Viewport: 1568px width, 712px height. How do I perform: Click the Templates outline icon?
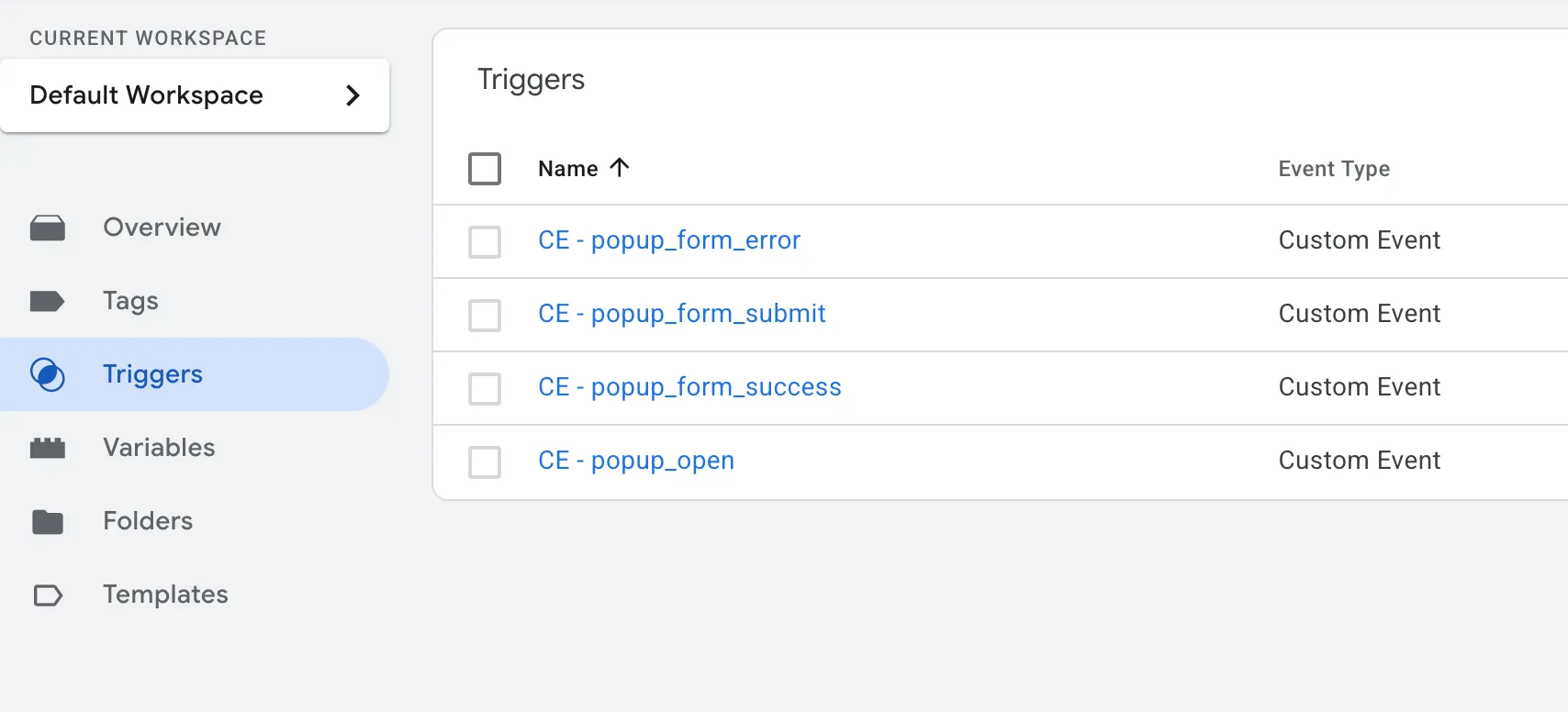pyautogui.click(x=48, y=595)
